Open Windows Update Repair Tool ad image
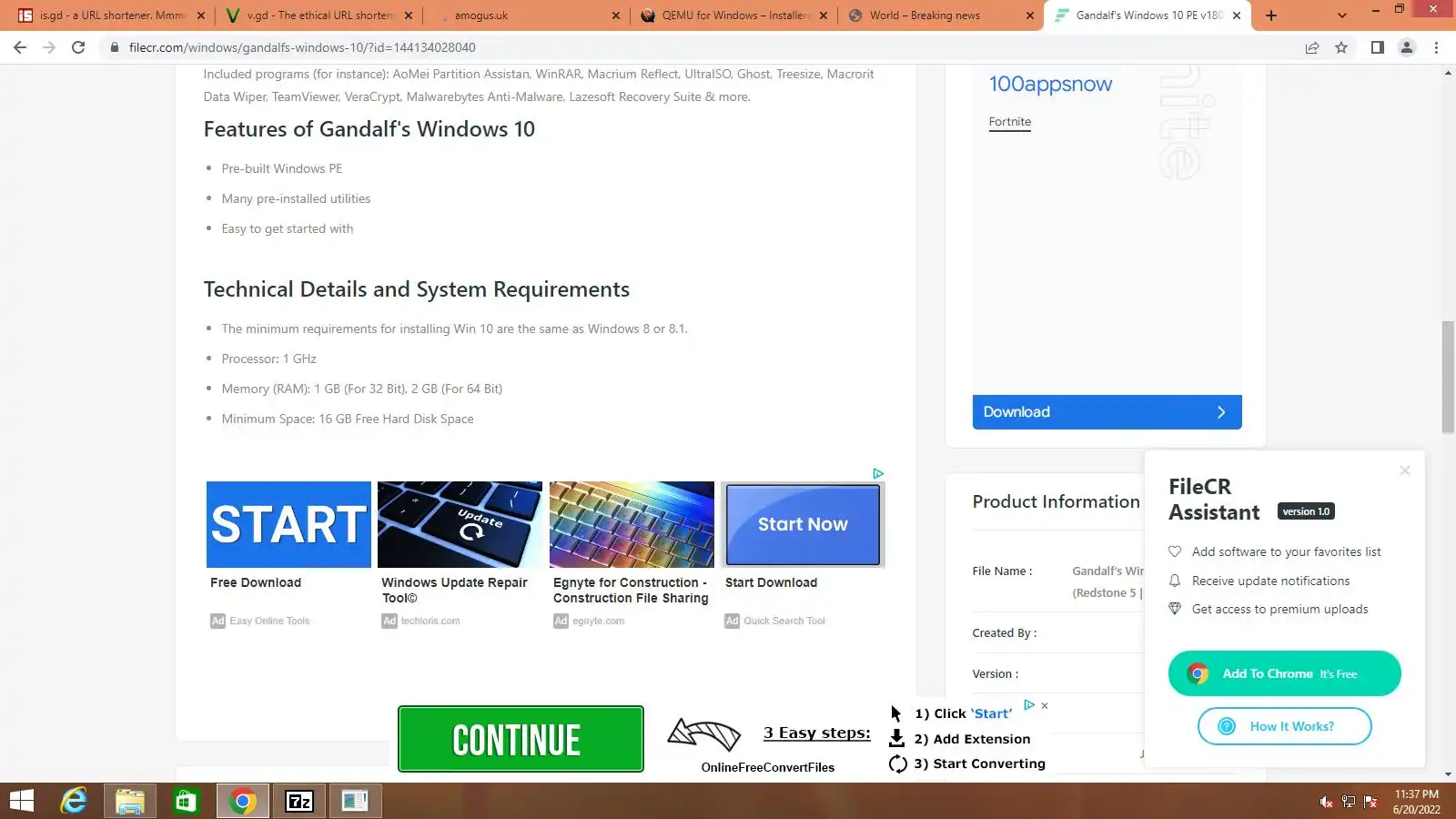Image resolution: width=1456 pixels, height=819 pixels. [x=460, y=524]
